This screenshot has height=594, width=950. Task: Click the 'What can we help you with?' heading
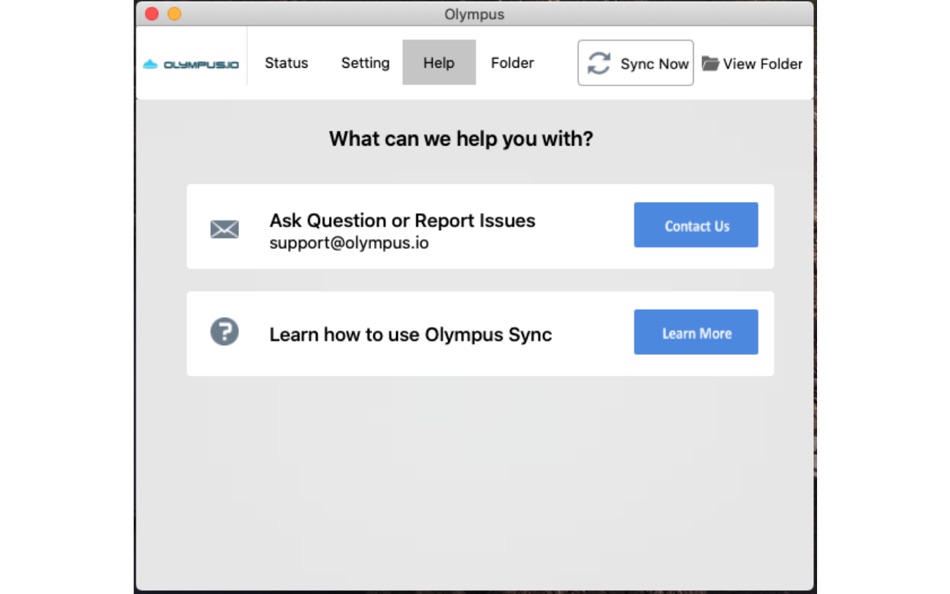tap(461, 139)
